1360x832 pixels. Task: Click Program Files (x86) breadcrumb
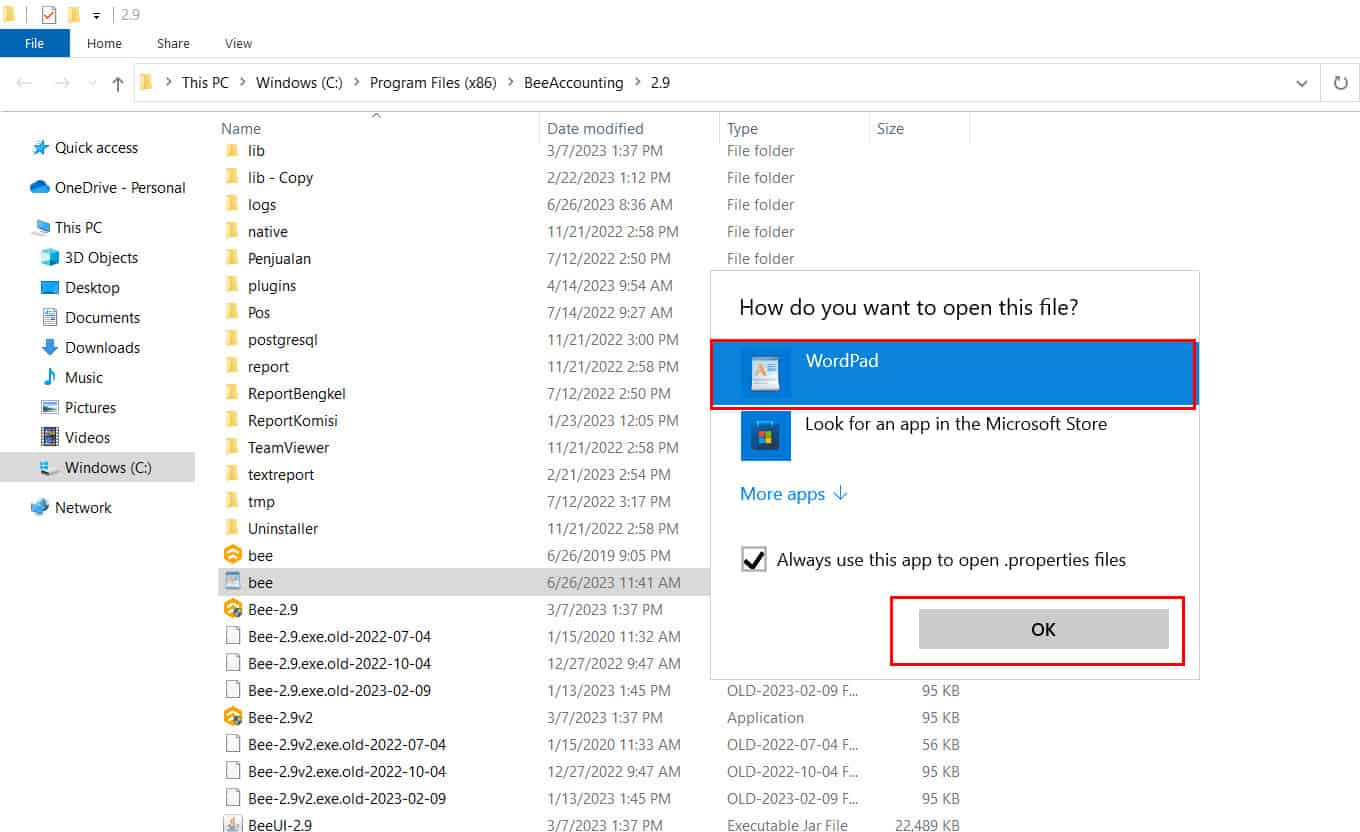[x=433, y=83]
